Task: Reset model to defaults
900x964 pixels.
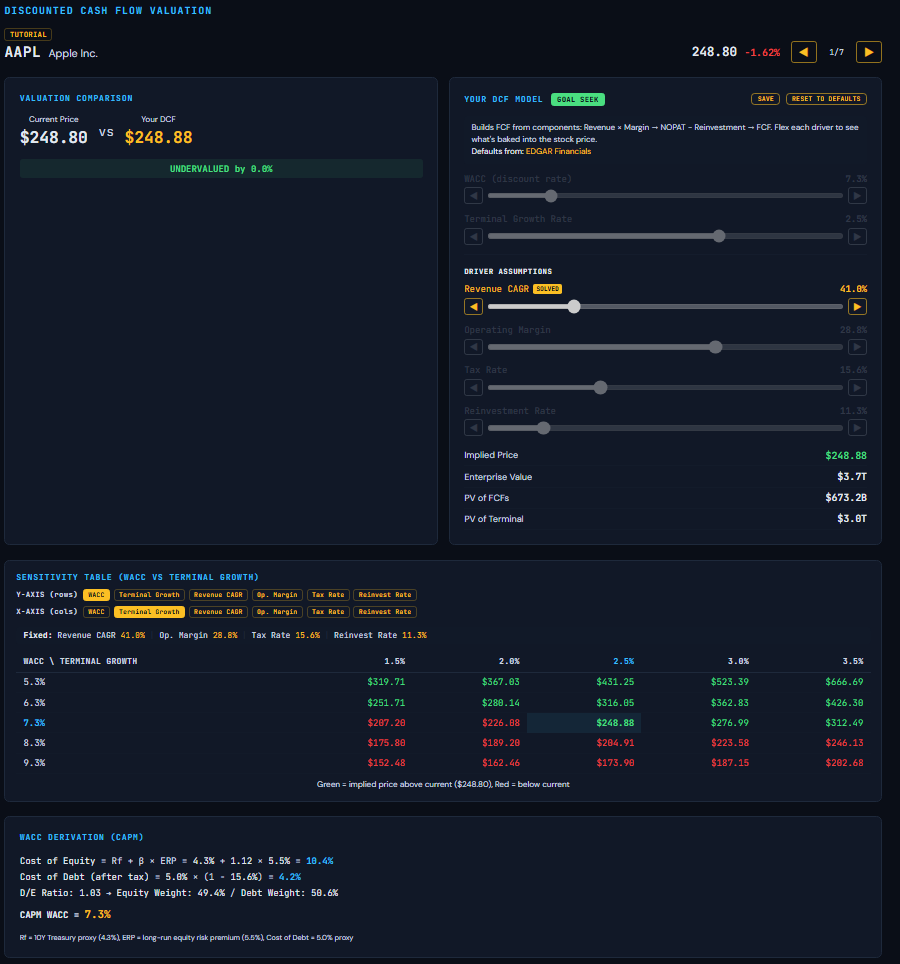Action: [826, 99]
